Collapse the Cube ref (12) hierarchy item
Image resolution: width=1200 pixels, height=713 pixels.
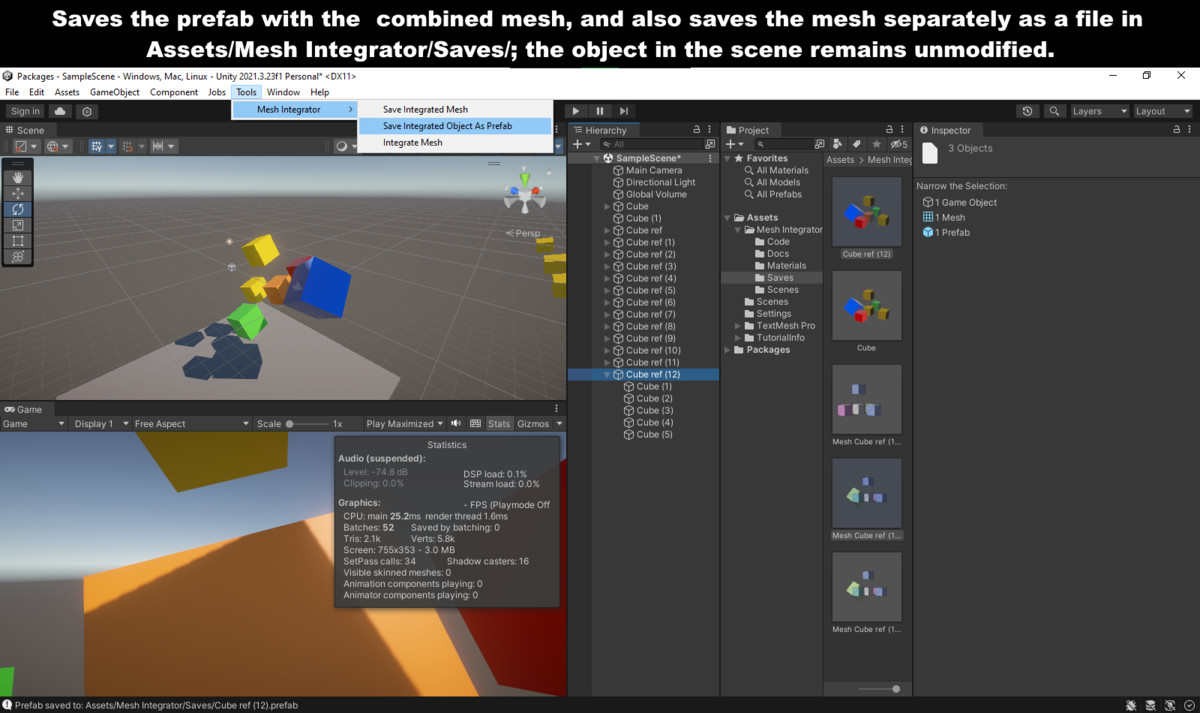pos(608,374)
